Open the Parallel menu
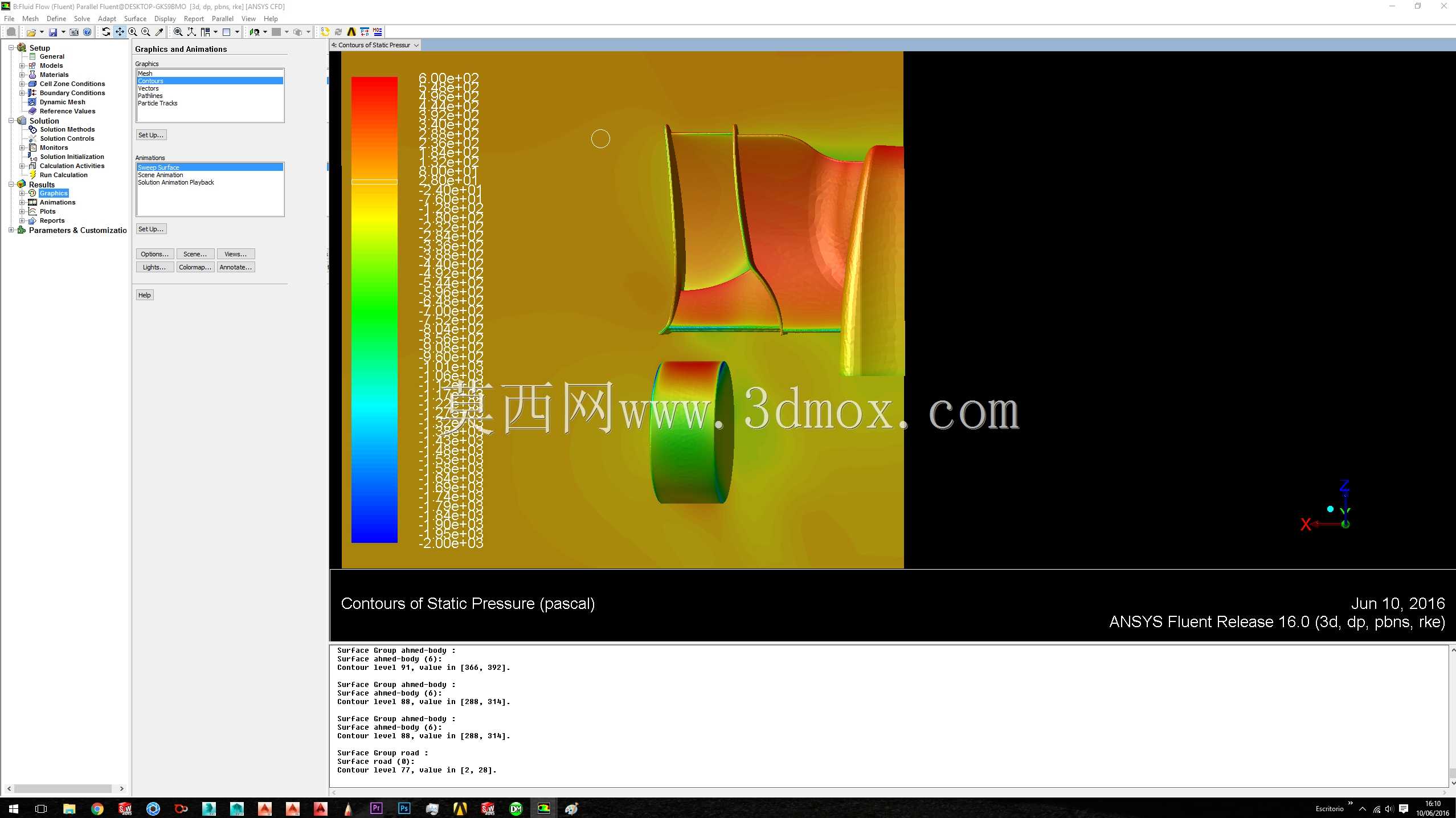This screenshot has width=1456, height=818. pyautogui.click(x=223, y=19)
